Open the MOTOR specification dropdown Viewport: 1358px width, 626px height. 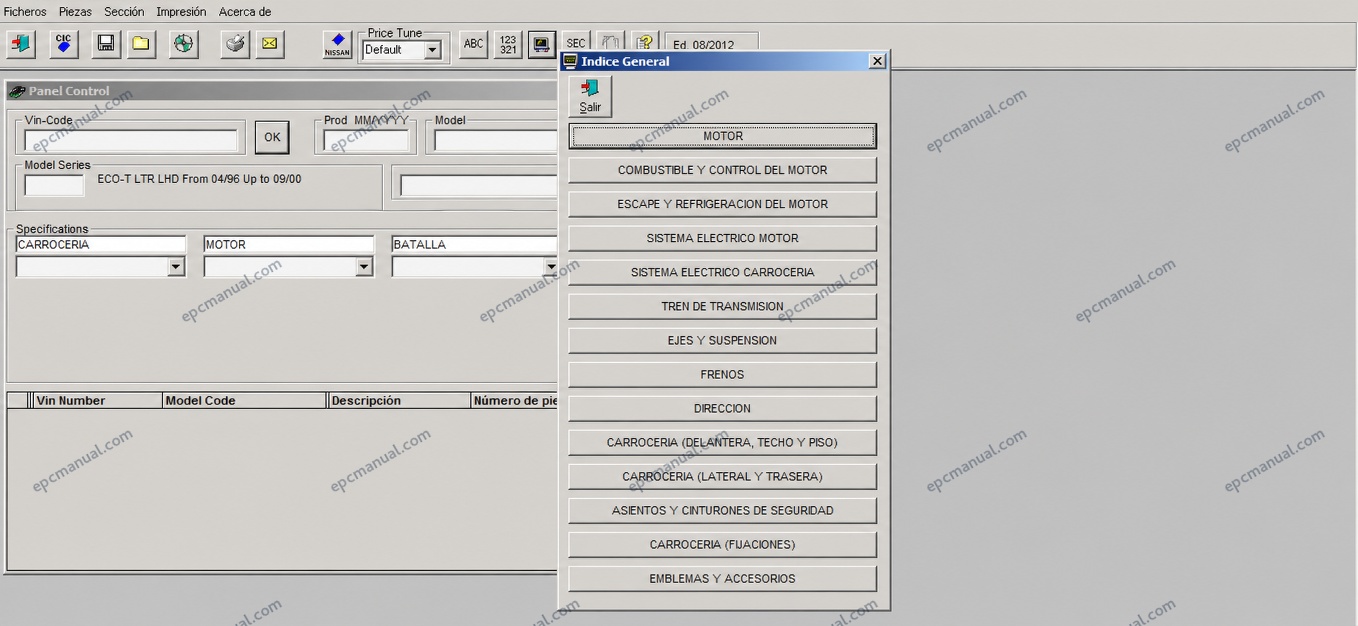click(364, 267)
